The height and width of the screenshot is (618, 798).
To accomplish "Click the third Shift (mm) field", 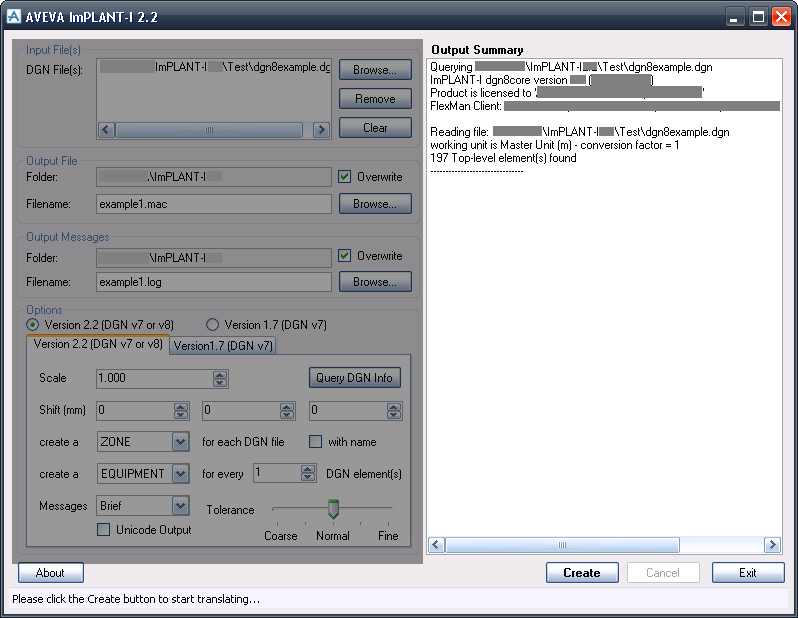I will (x=348, y=410).
